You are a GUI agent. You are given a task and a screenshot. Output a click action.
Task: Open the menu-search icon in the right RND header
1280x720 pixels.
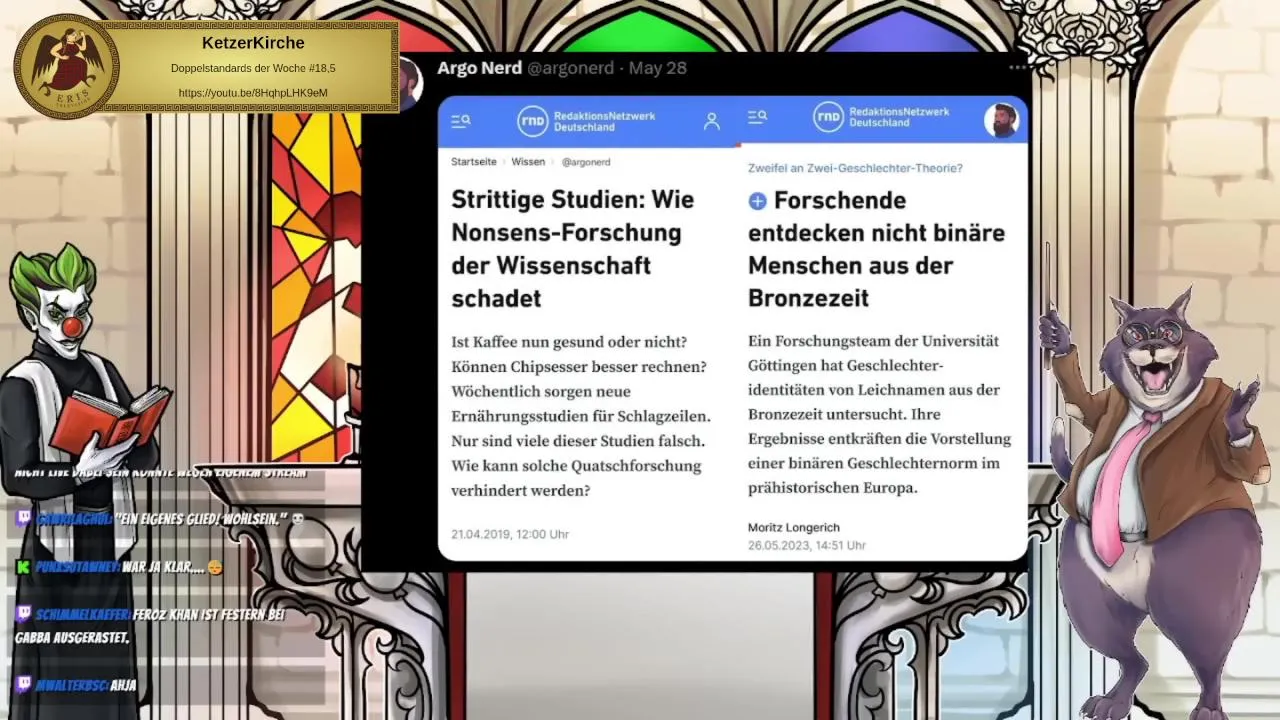(x=757, y=117)
